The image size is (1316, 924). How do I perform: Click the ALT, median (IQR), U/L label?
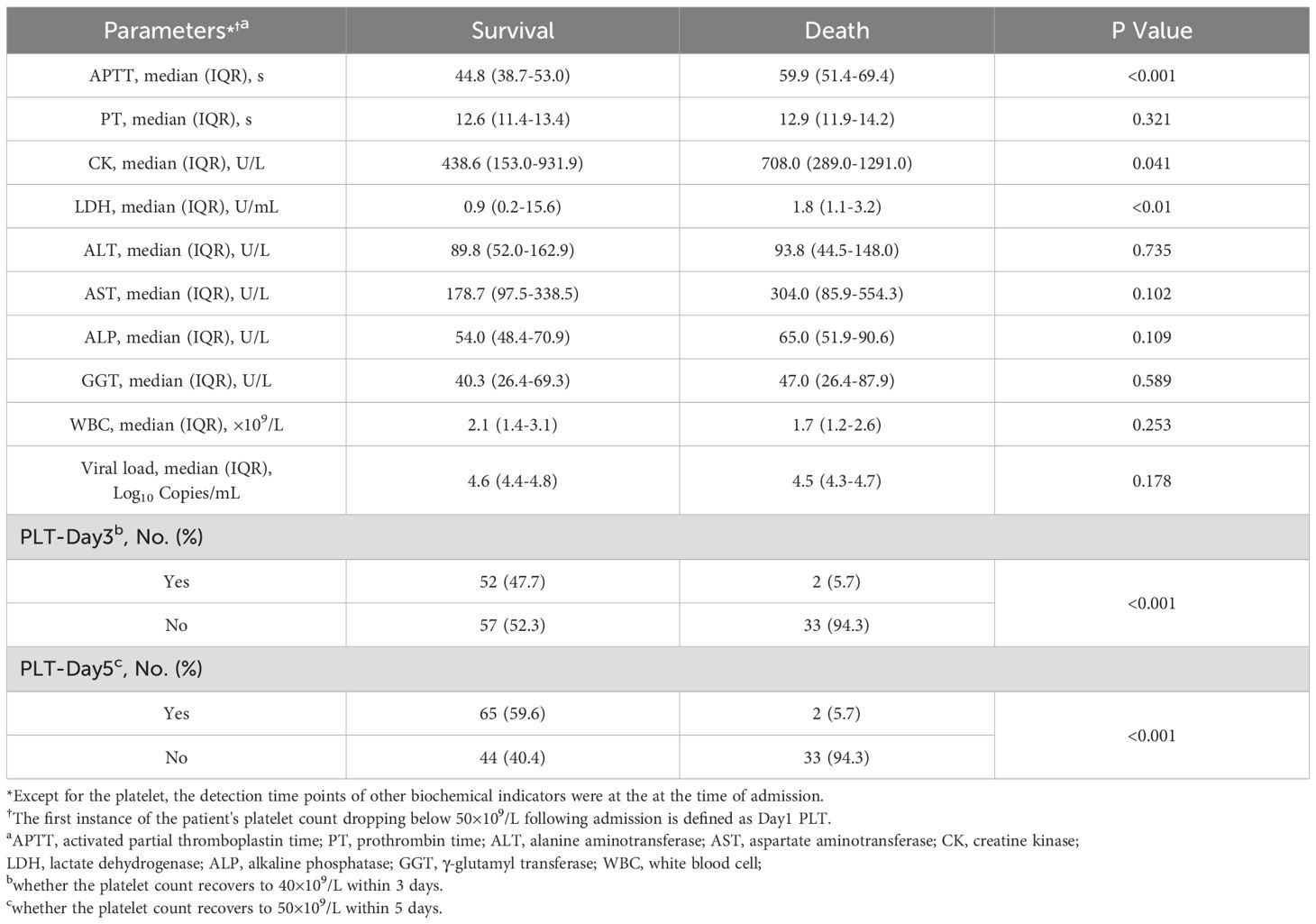click(176, 250)
